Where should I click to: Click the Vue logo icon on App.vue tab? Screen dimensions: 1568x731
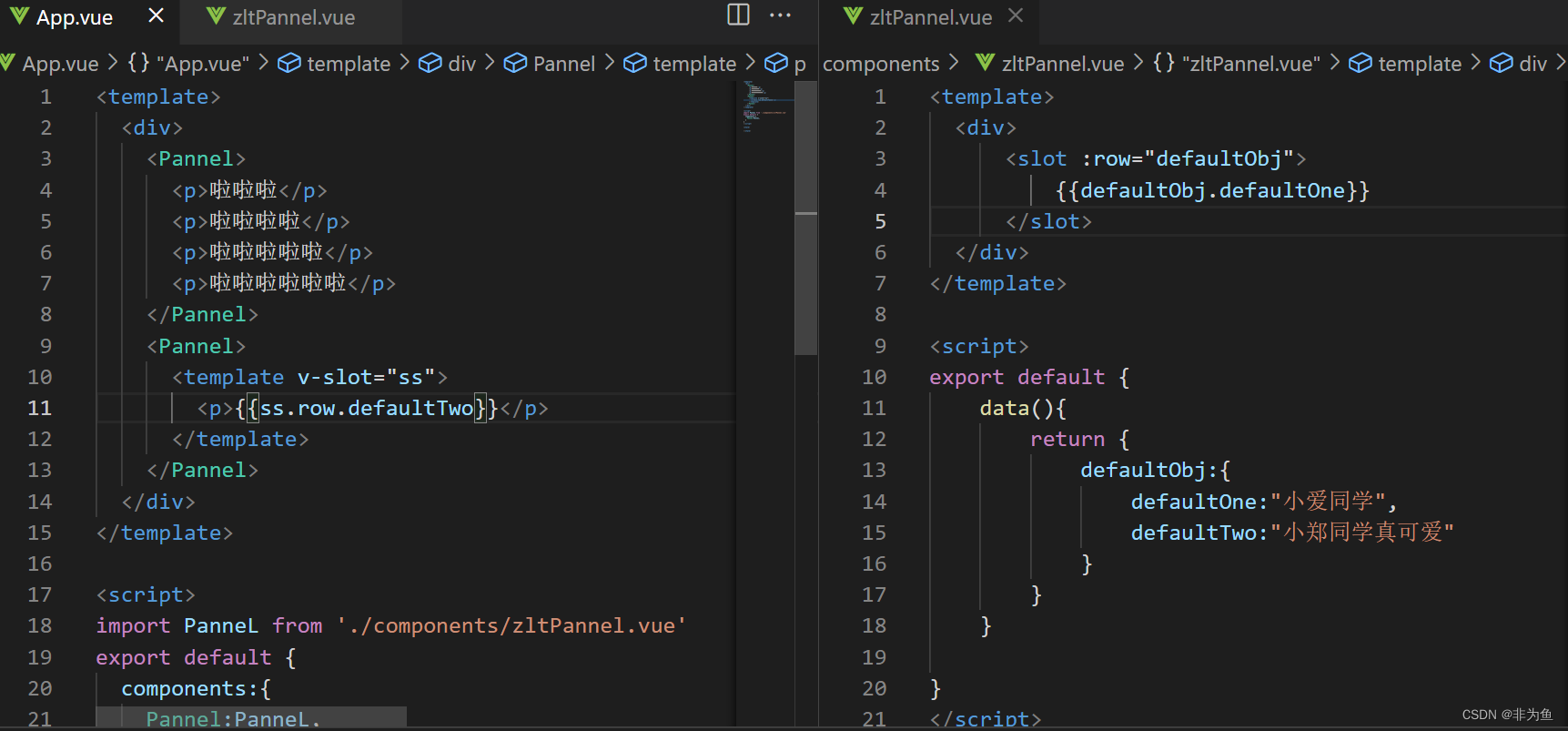tap(19, 16)
